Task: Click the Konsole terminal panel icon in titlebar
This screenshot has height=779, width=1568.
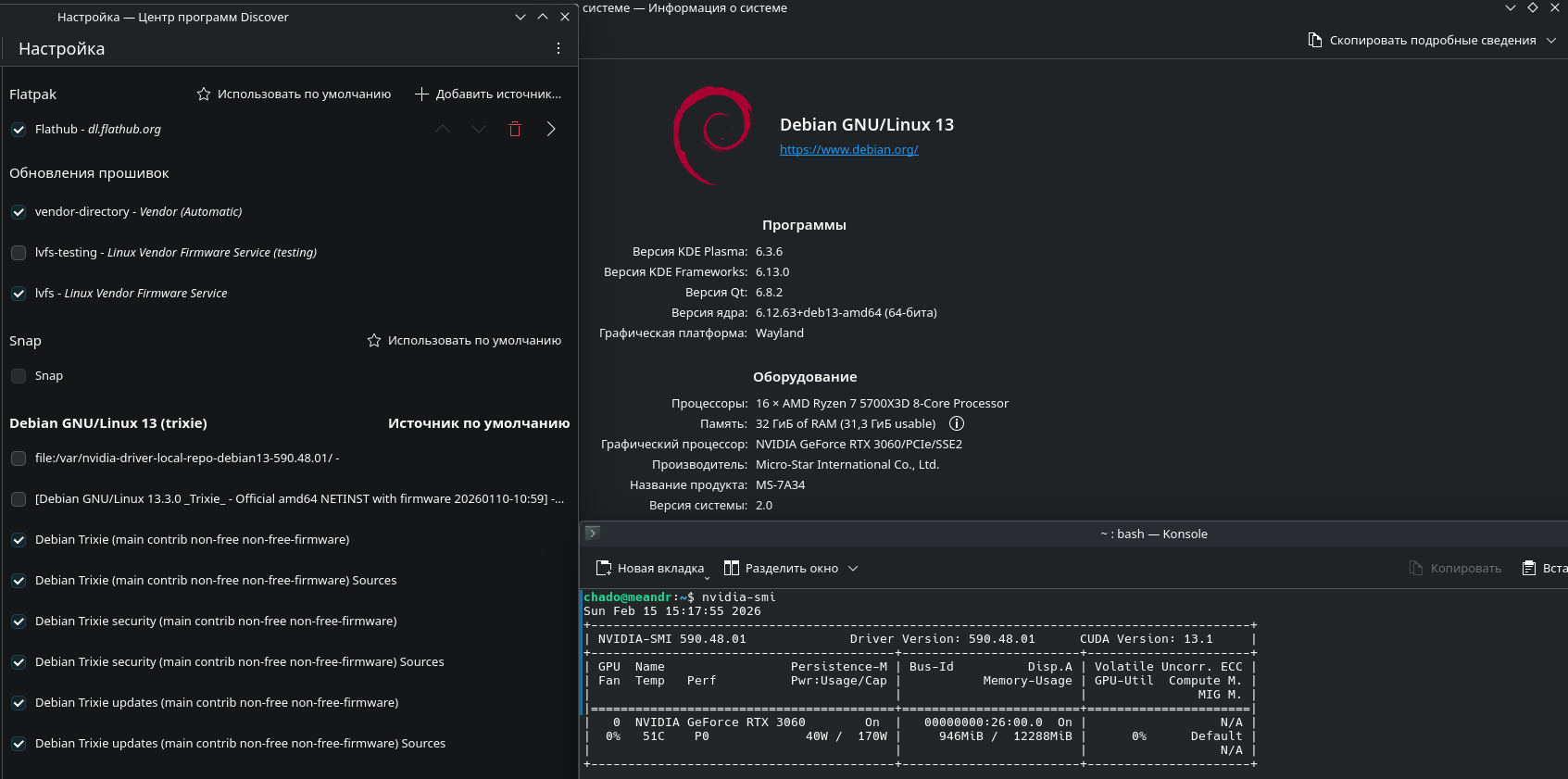Action: point(593,533)
